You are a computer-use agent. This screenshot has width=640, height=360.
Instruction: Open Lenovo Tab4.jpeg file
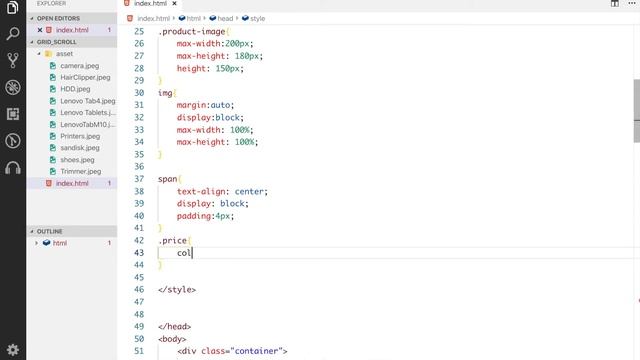(88, 101)
